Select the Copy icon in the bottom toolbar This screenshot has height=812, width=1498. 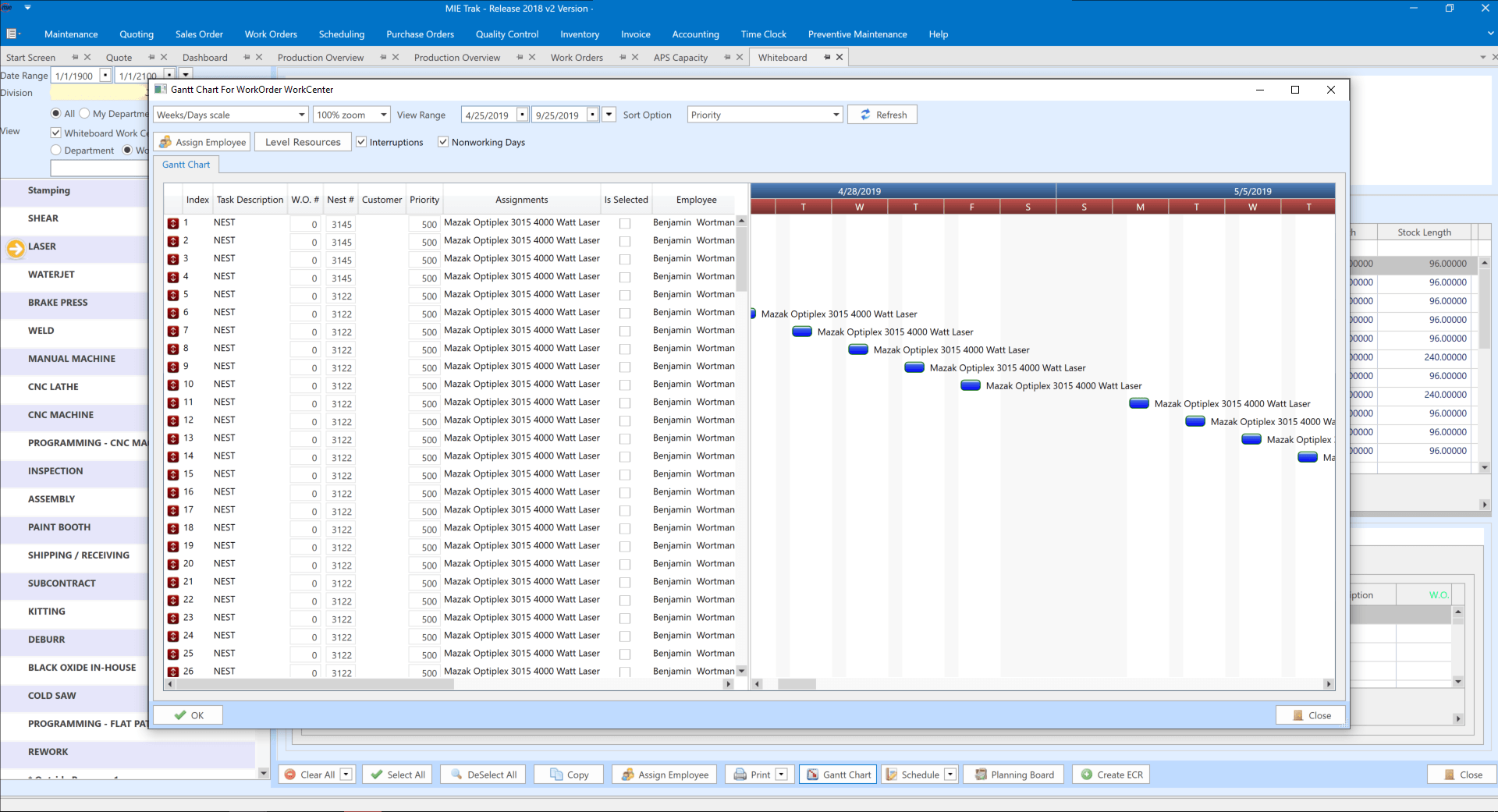click(x=556, y=774)
